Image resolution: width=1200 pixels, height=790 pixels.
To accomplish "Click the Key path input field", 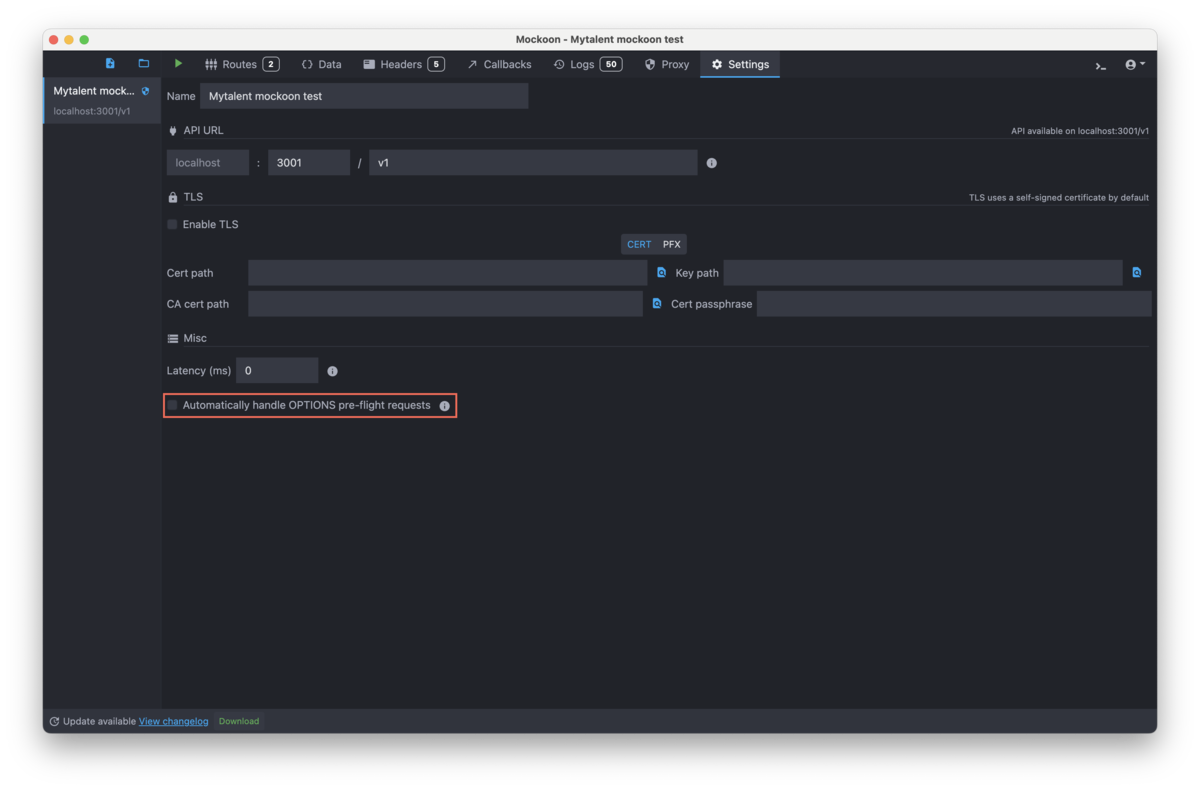I will pos(923,273).
